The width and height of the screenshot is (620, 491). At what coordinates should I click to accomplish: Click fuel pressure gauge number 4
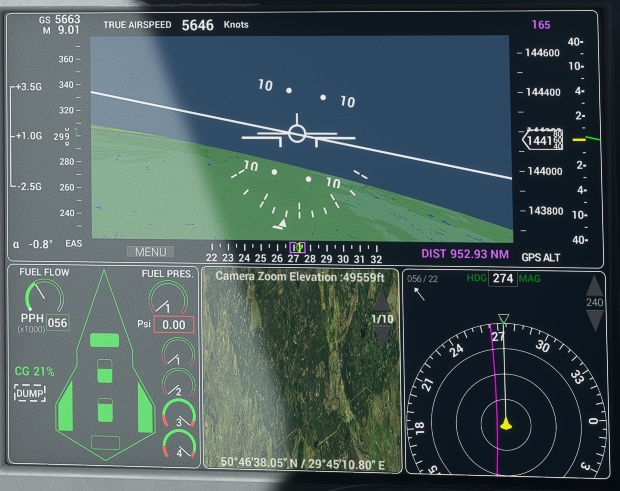180,444
